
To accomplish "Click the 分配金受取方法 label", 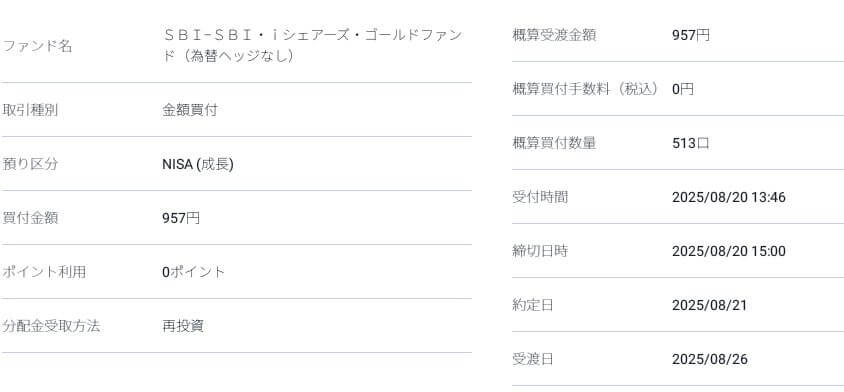I will click(x=51, y=326).
